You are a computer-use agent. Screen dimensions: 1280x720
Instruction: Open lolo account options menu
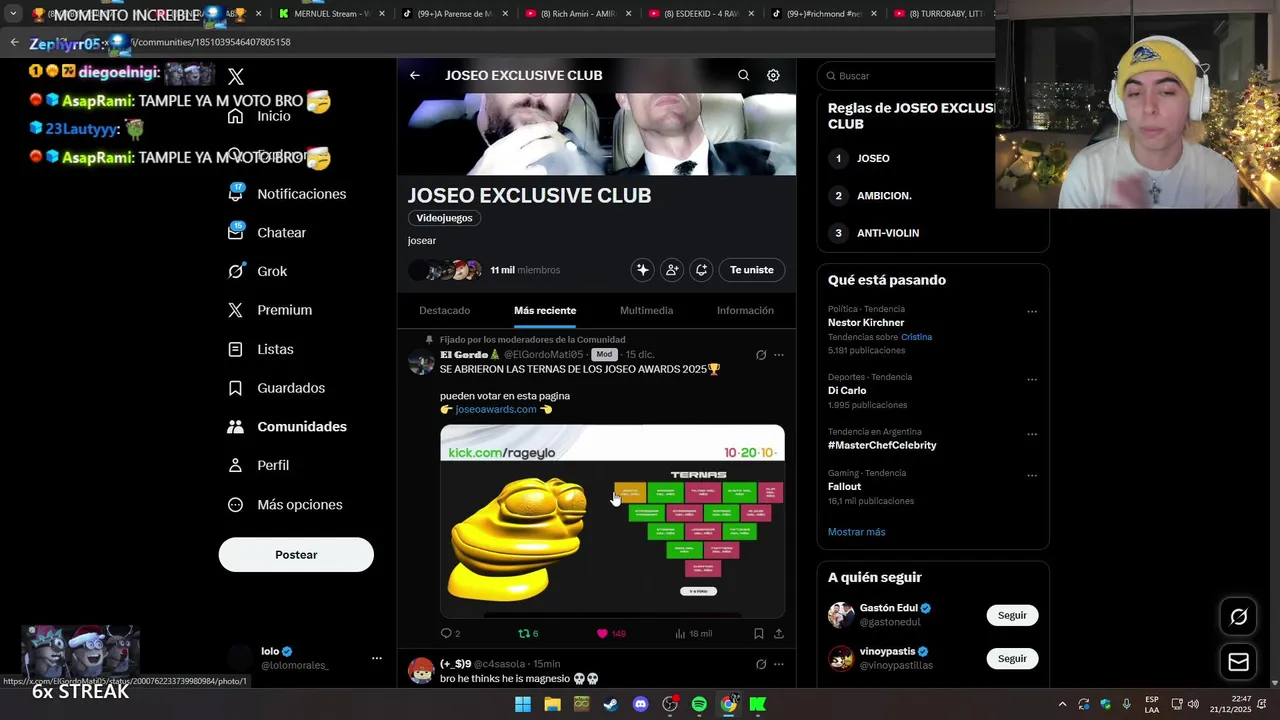(x=377, y=658)
